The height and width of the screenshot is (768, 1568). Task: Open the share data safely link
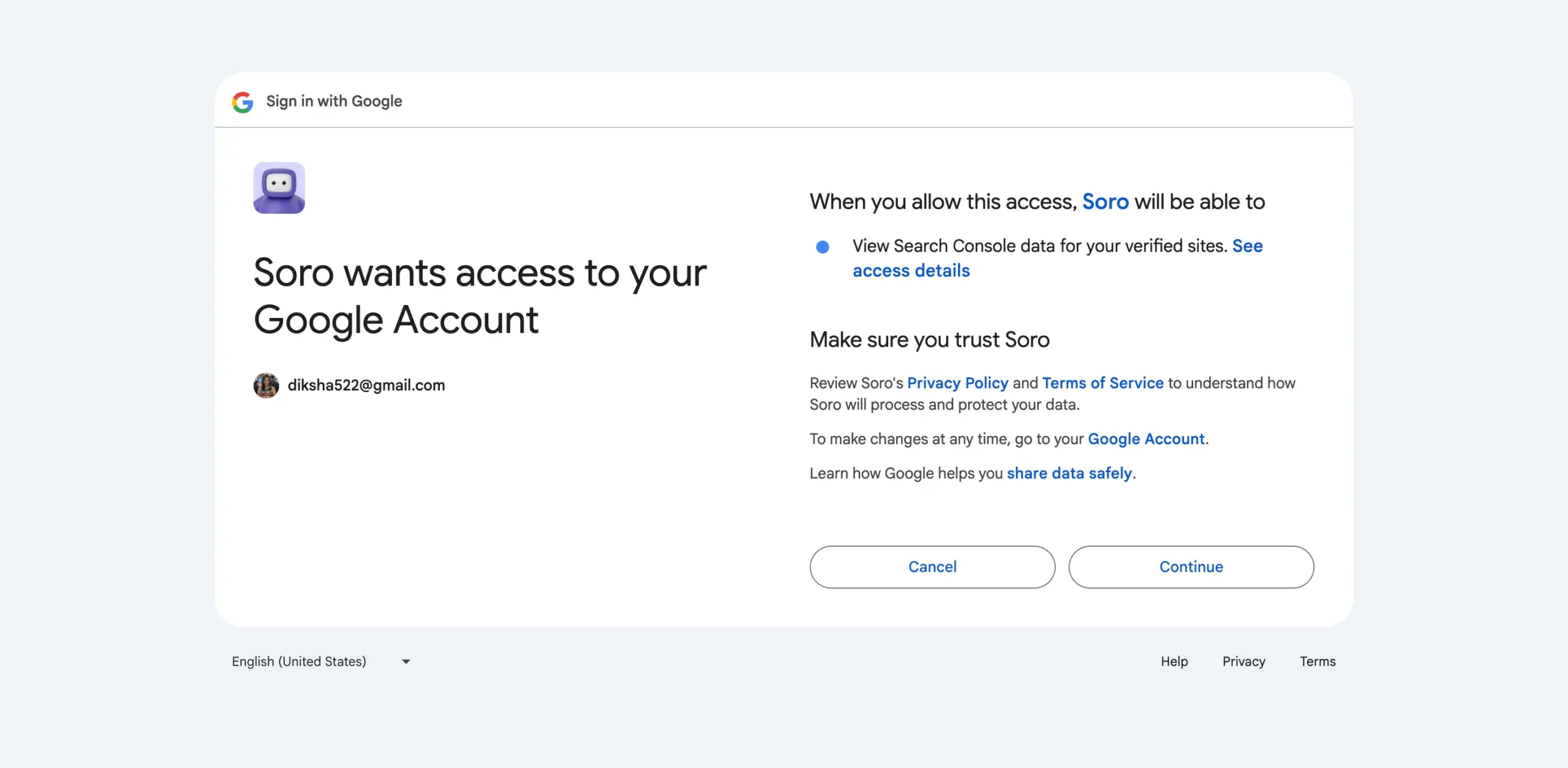(1069, 473)
